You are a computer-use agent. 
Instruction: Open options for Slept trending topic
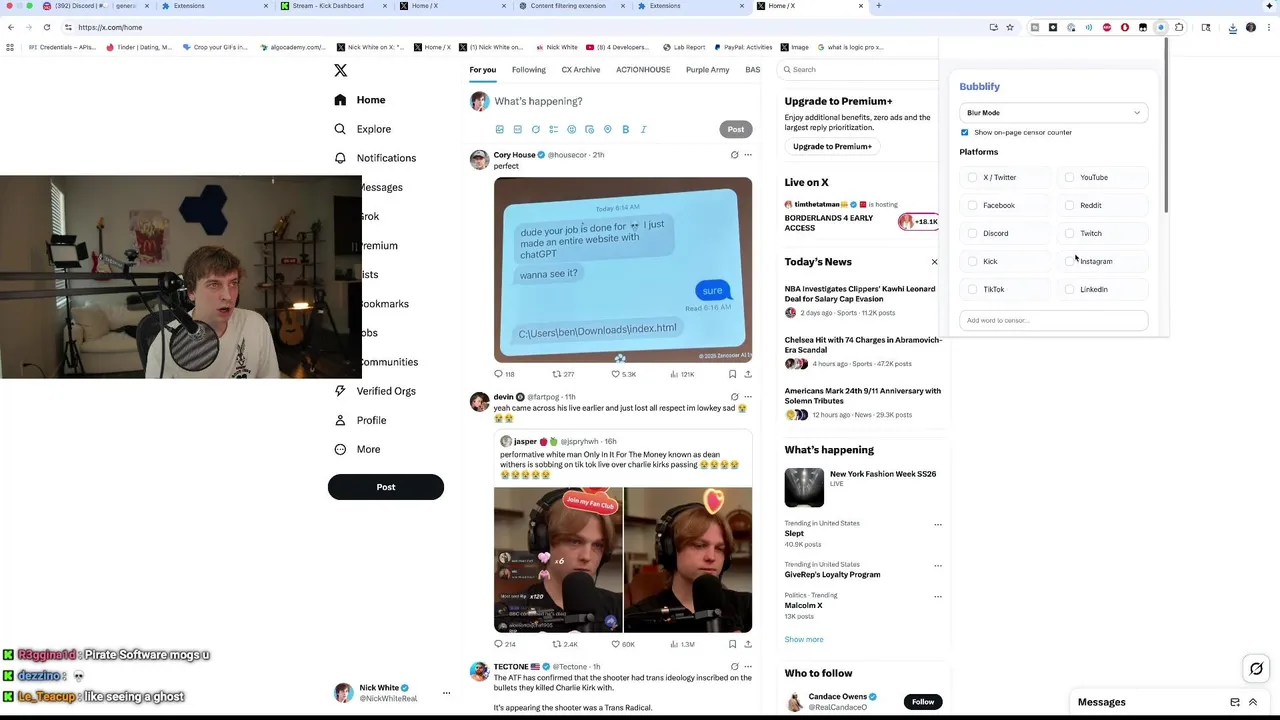[x=937, y=525]
